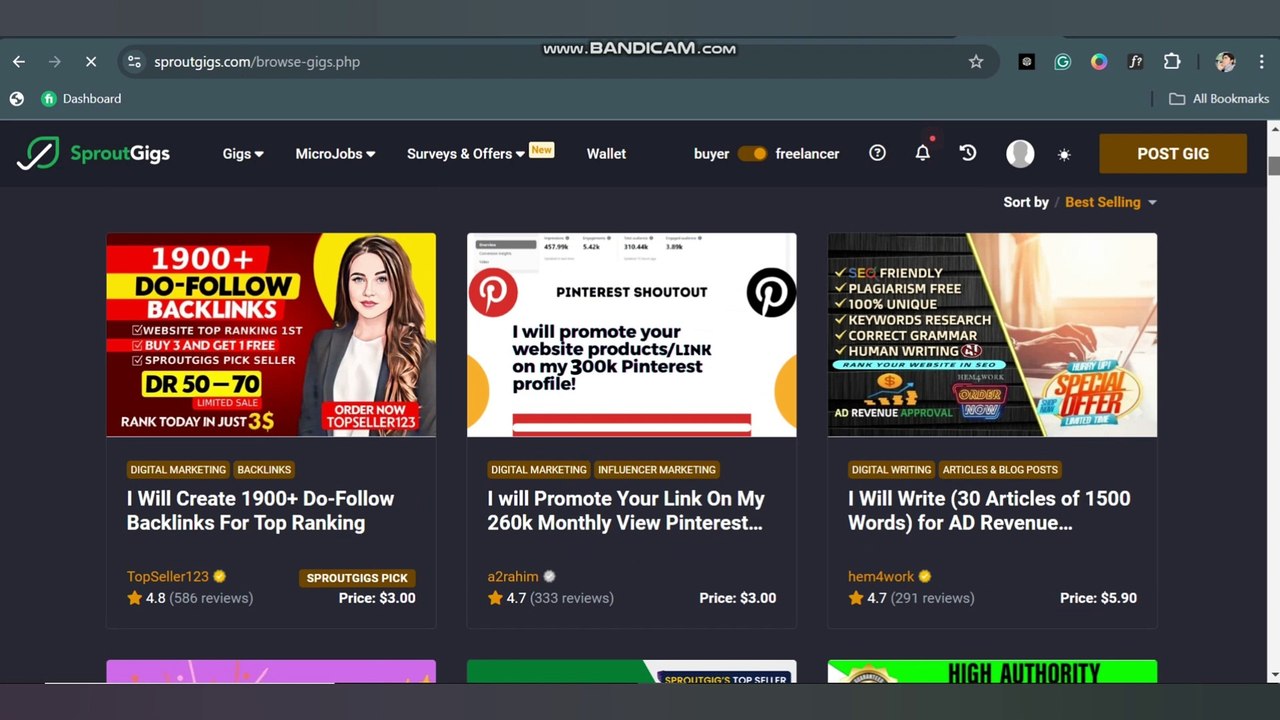Click the browser forward arrow
The height and width of the screenshot is (720, 1280).
(x=55, y=62)
